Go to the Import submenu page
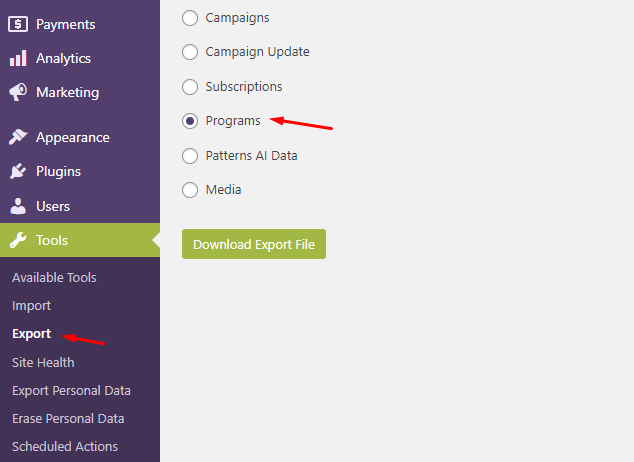Image resolution: width=634 pixels, height=462 pixels. coord(32,306)
